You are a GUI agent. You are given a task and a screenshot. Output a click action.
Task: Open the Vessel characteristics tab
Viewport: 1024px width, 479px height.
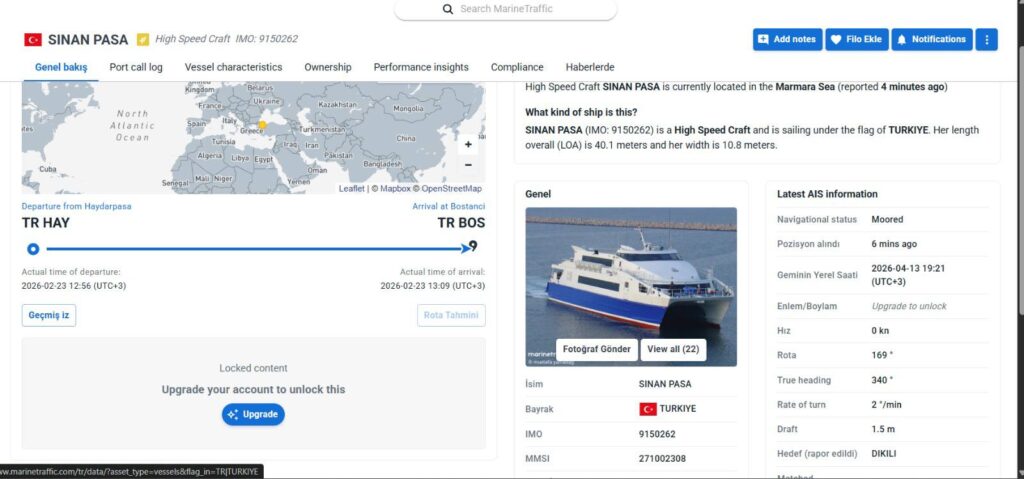[x=233, y=67]
